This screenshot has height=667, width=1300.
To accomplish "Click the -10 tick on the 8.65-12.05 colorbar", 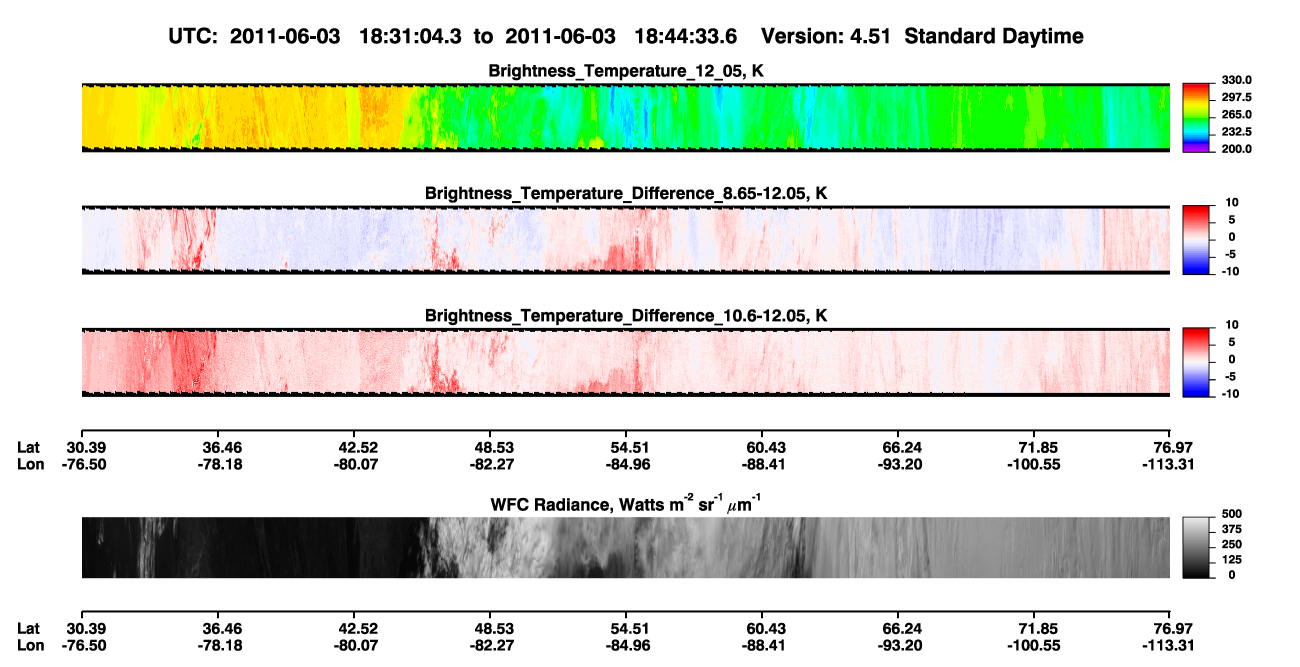I will click(x=1230, y=271).
